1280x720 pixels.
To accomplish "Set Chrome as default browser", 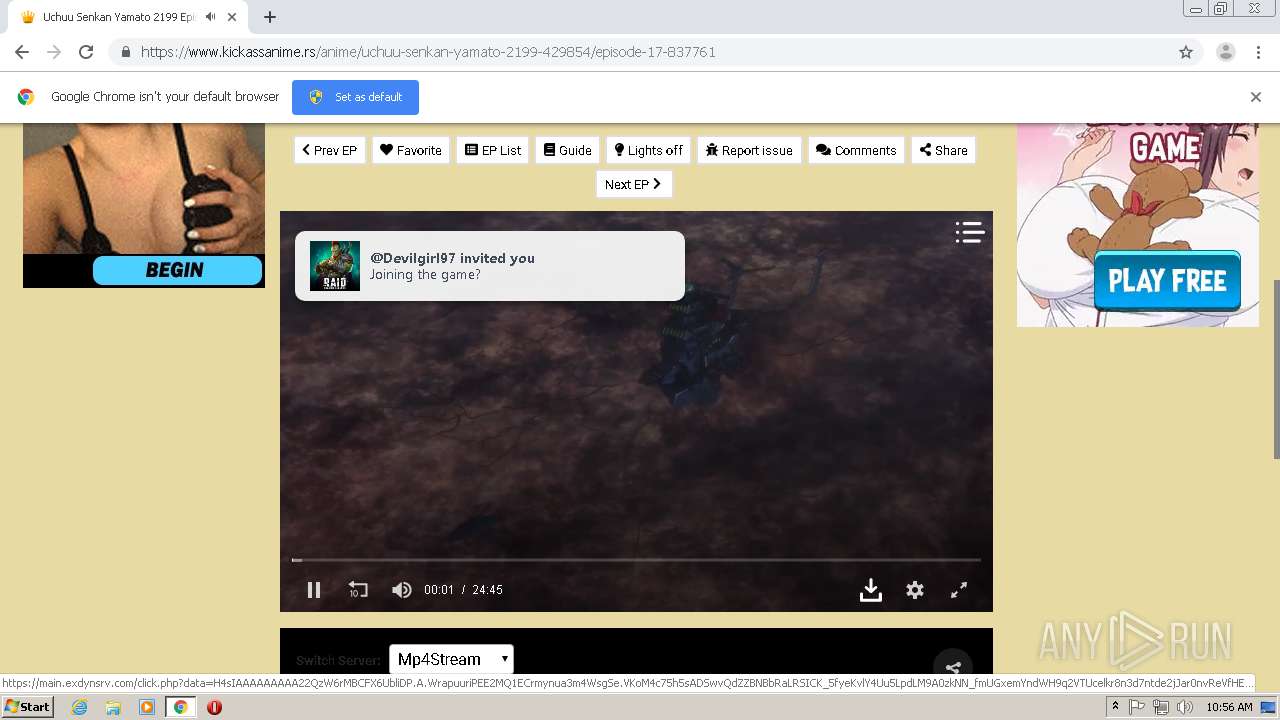I will [x=355, y=97].
